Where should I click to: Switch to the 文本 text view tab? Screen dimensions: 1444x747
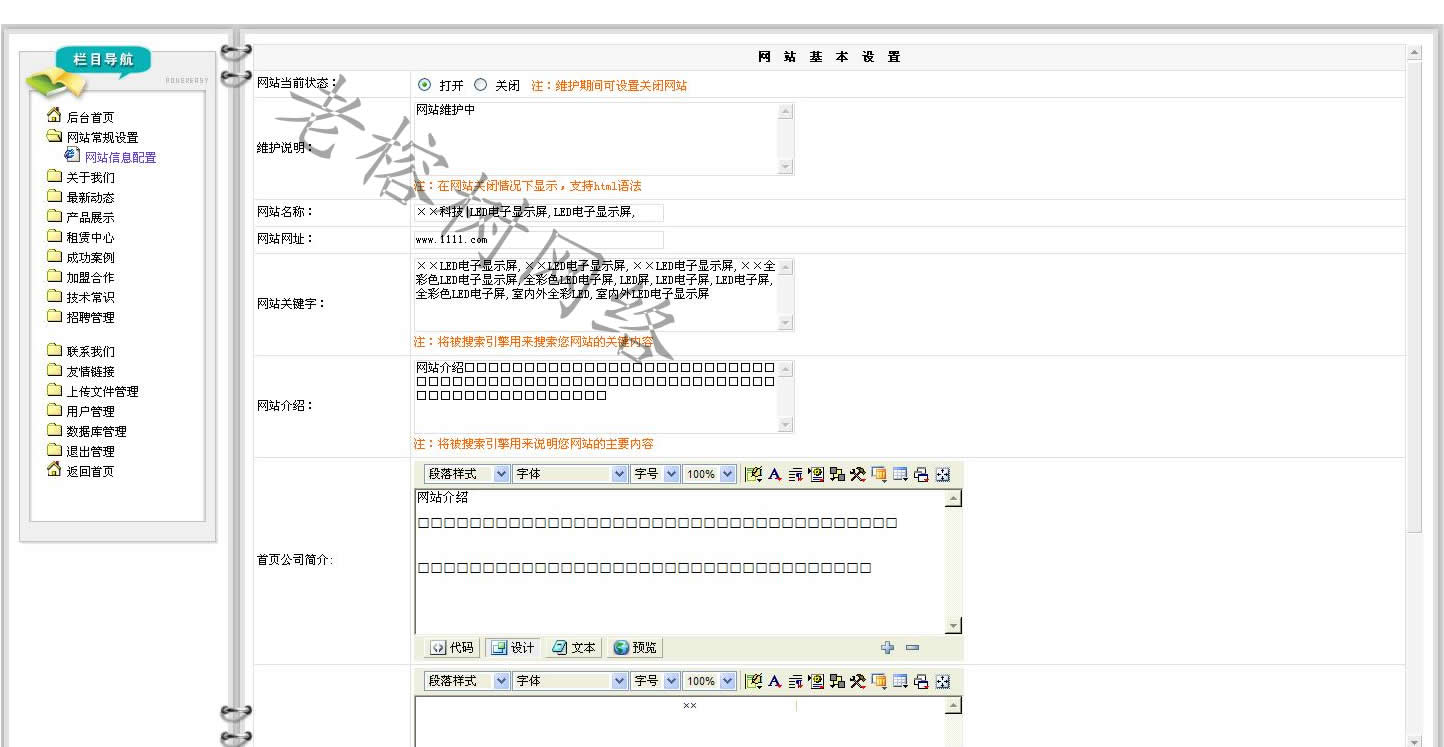(x=573, y=648)
